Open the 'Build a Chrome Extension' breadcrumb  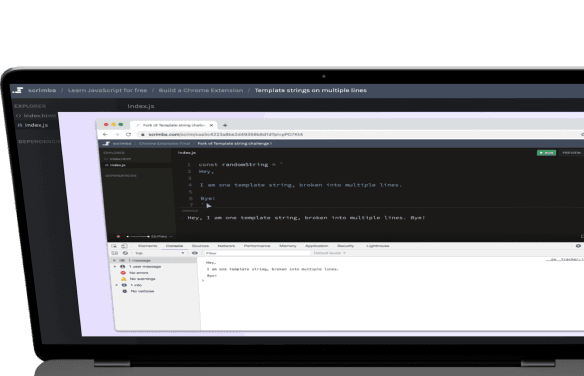(201, 90)
